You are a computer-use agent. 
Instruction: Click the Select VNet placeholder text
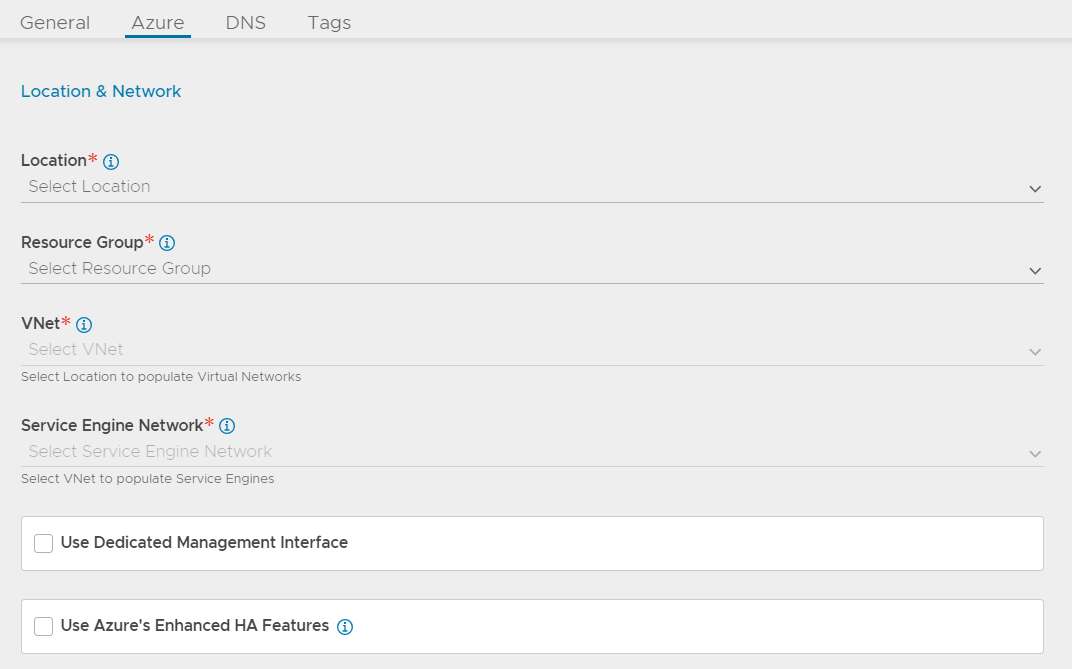tap(76, 350)
